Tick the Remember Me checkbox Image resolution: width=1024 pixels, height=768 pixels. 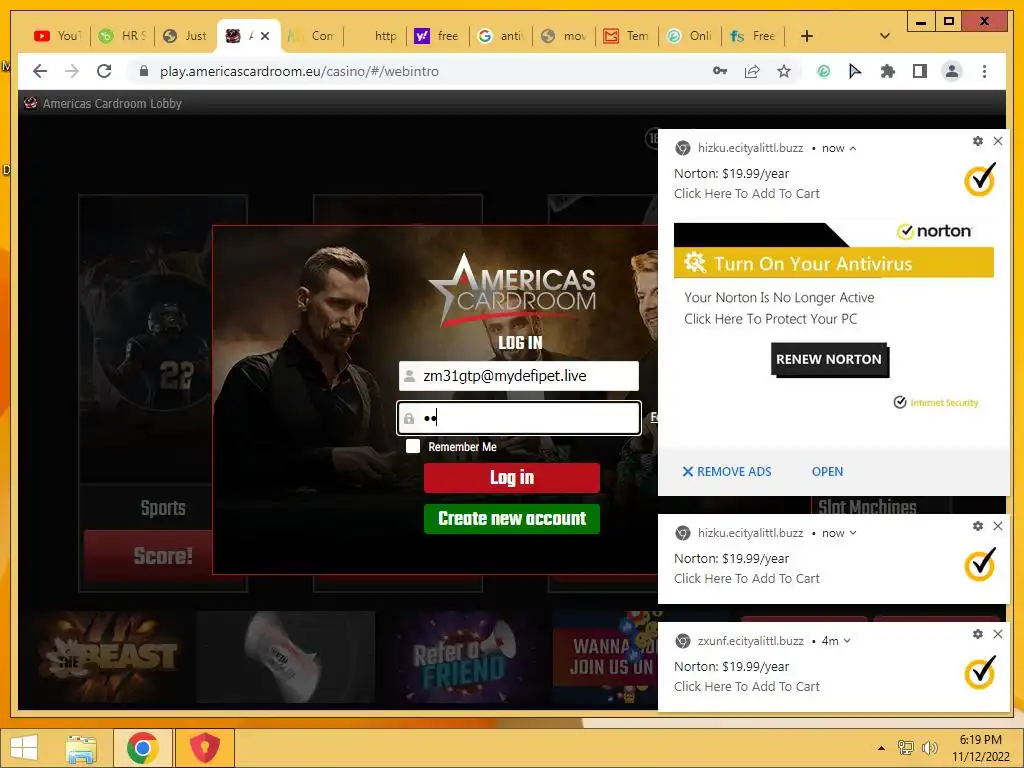[x=413, y=446]
